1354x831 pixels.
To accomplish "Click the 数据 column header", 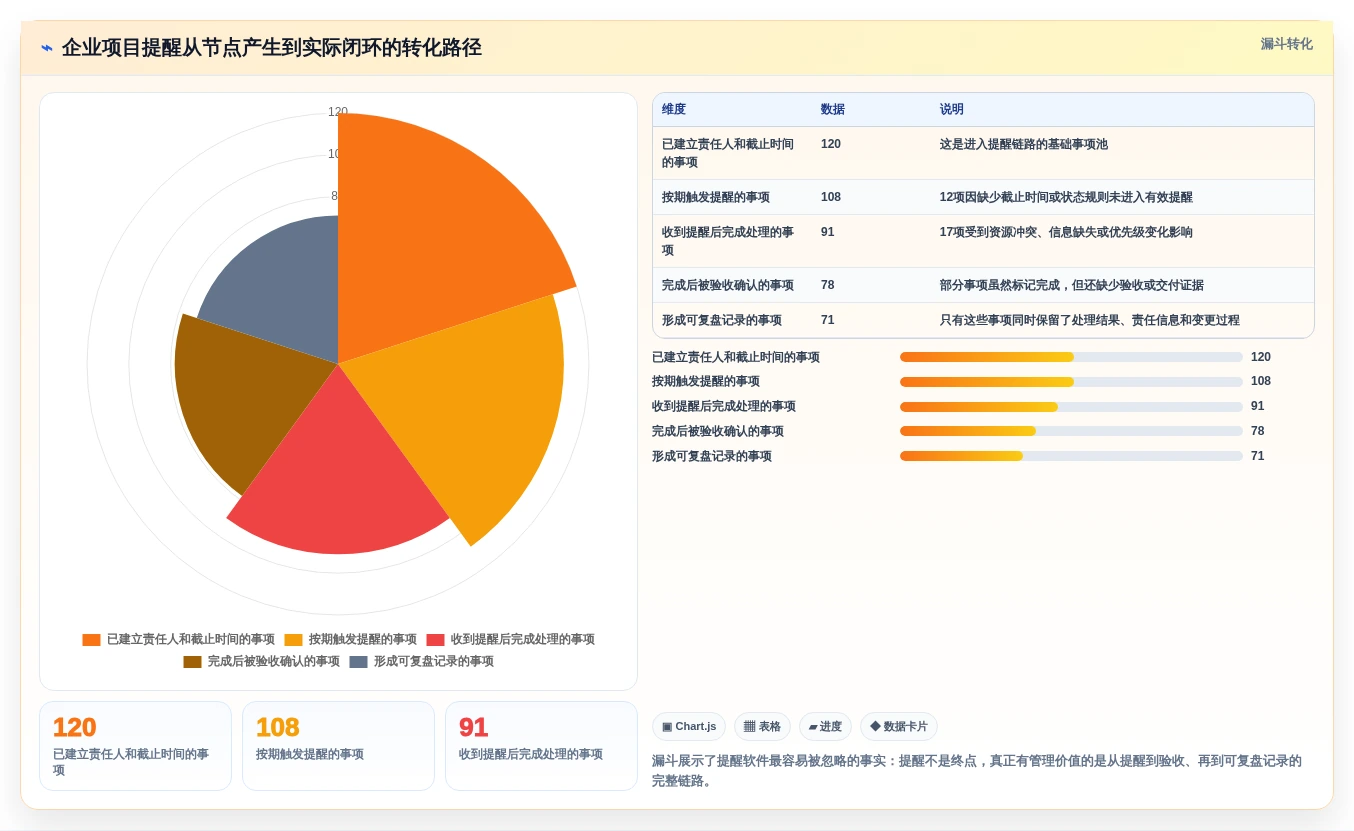I will (833, 110).
